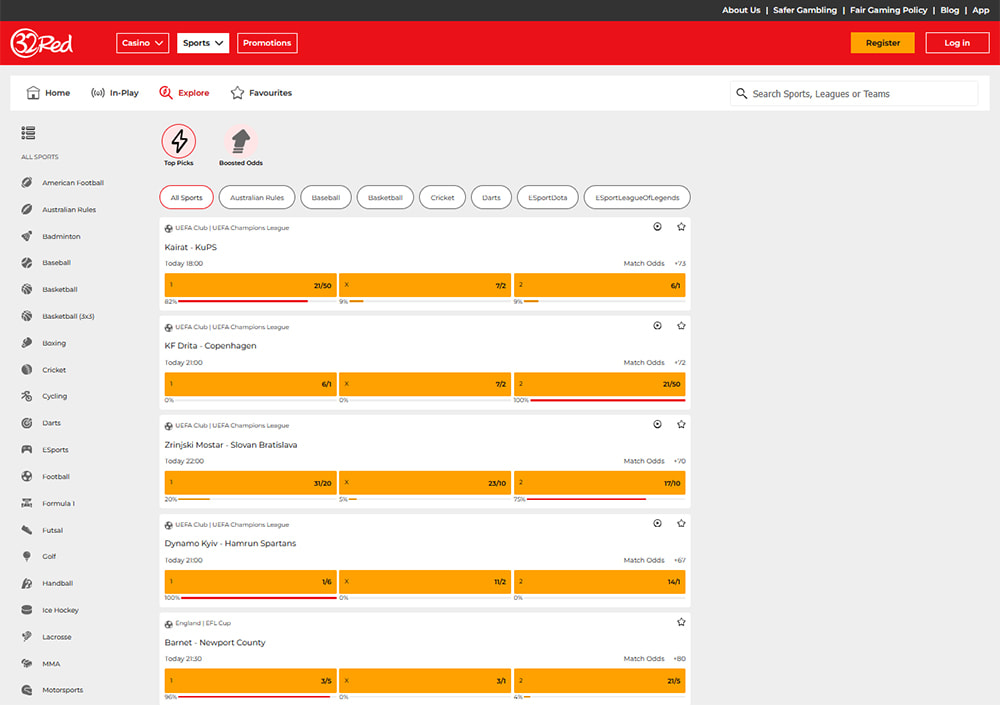Open Darts in the sidebar
Screen dimensions: 1000x705
[x=41, y=422]
